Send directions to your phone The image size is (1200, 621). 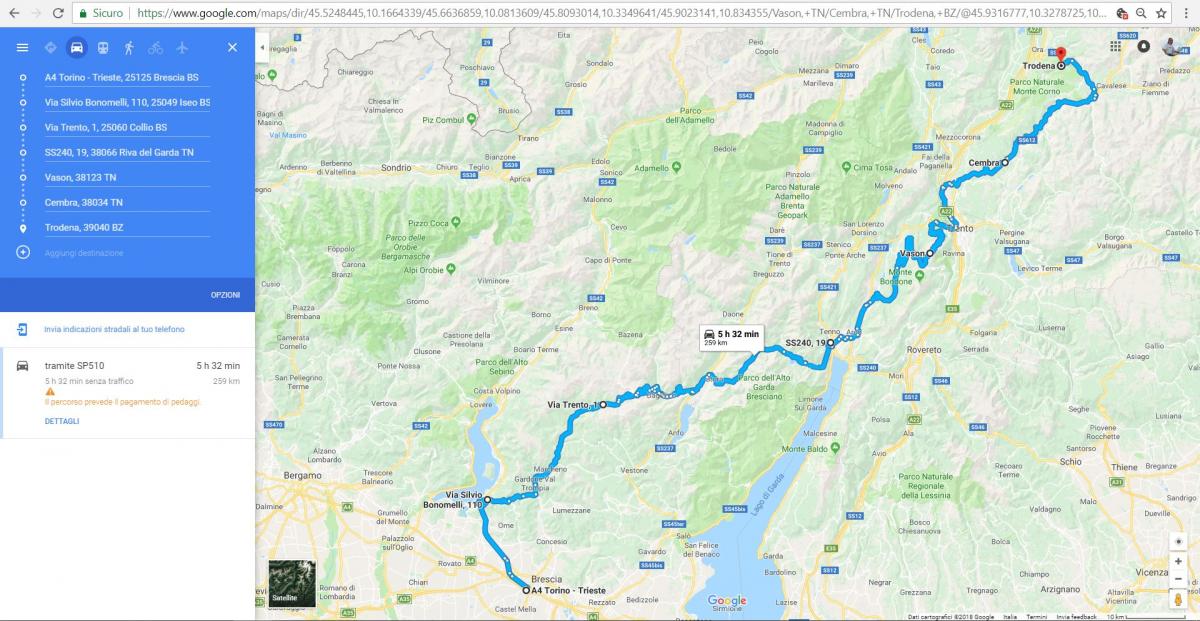114,329
